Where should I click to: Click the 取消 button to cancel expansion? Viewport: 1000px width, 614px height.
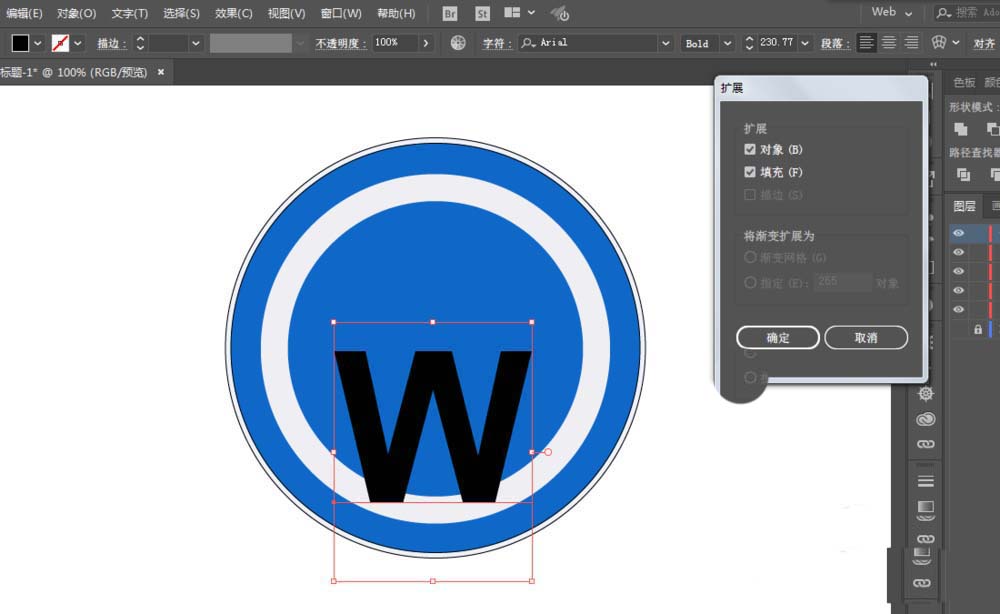point(866,337)
